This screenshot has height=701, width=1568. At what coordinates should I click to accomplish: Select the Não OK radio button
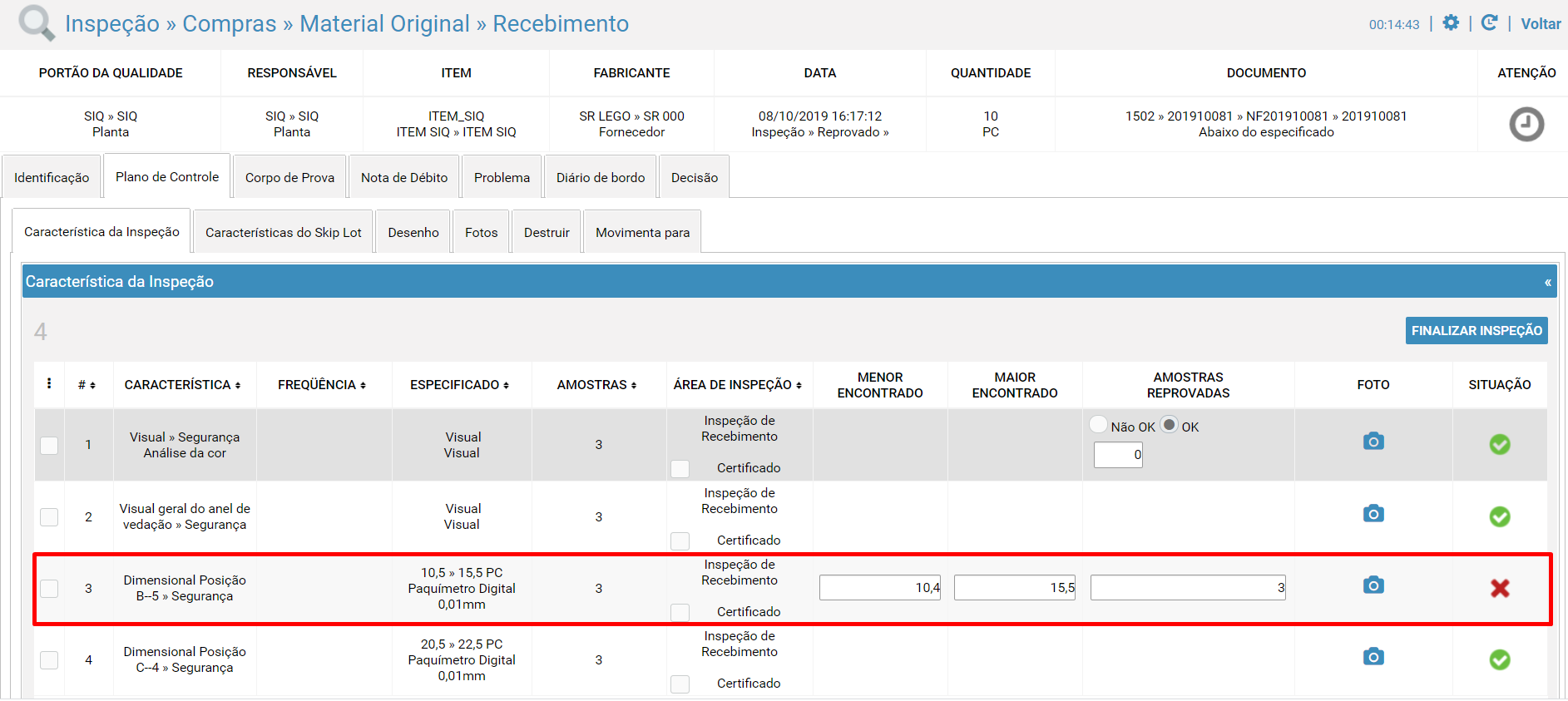click(1098, 424)
